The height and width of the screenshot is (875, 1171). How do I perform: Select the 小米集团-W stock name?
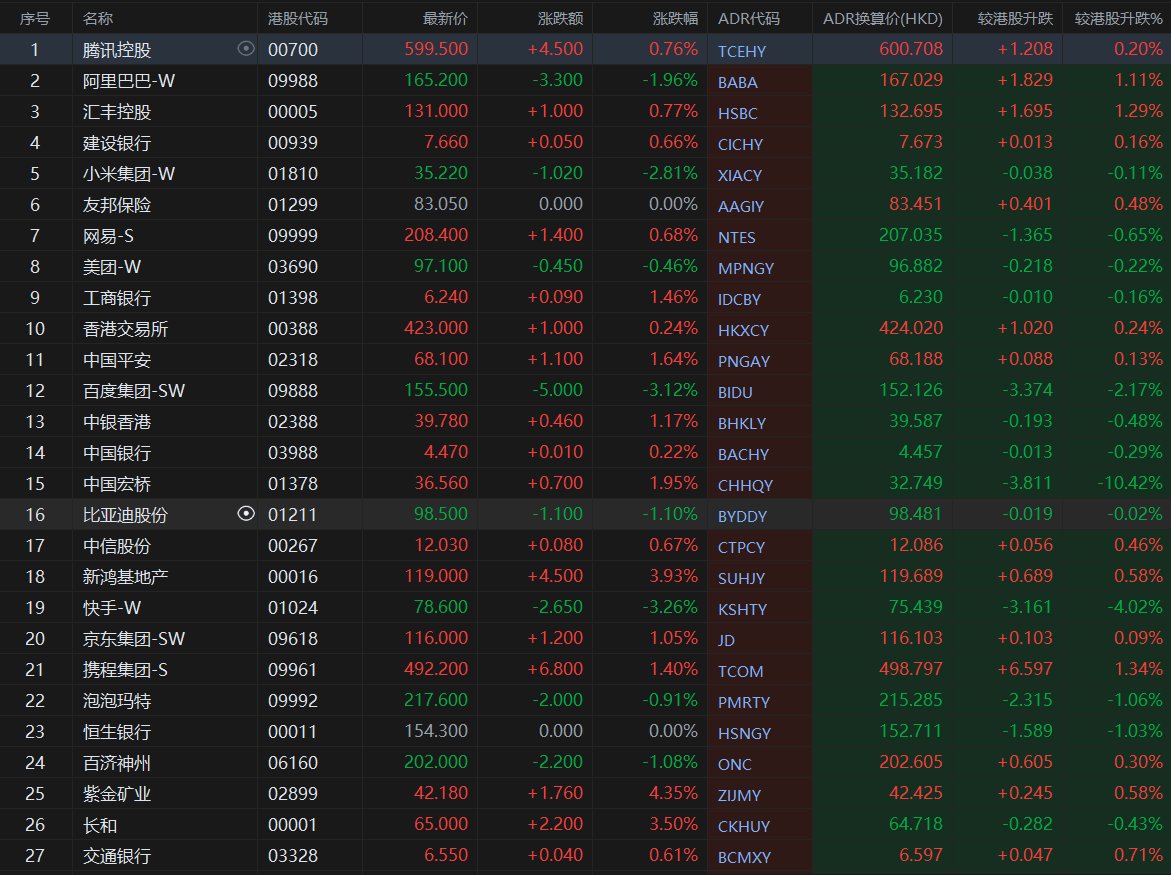tap(129, 174)
